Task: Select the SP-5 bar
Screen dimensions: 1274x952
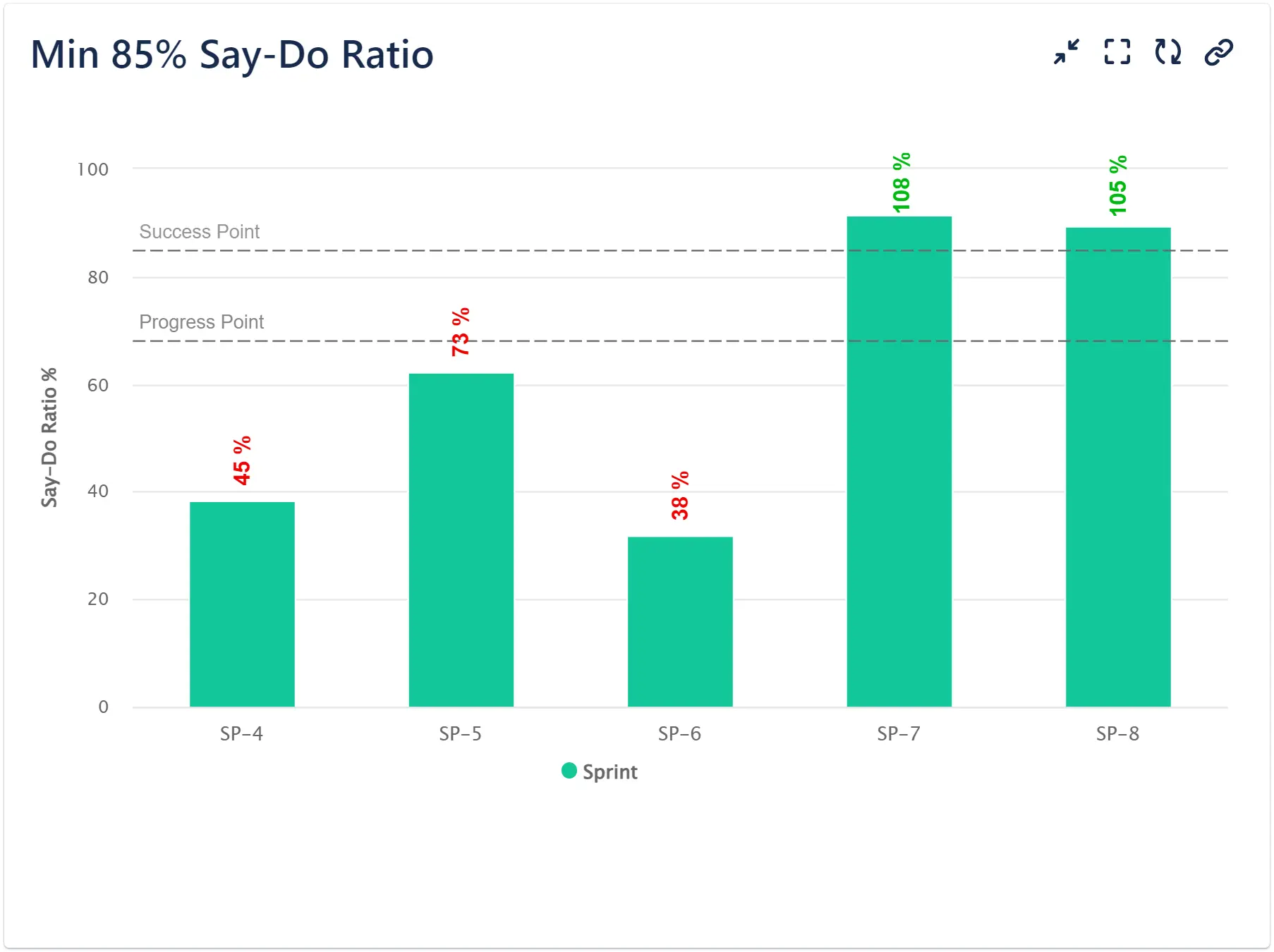Action: point(461,539)
